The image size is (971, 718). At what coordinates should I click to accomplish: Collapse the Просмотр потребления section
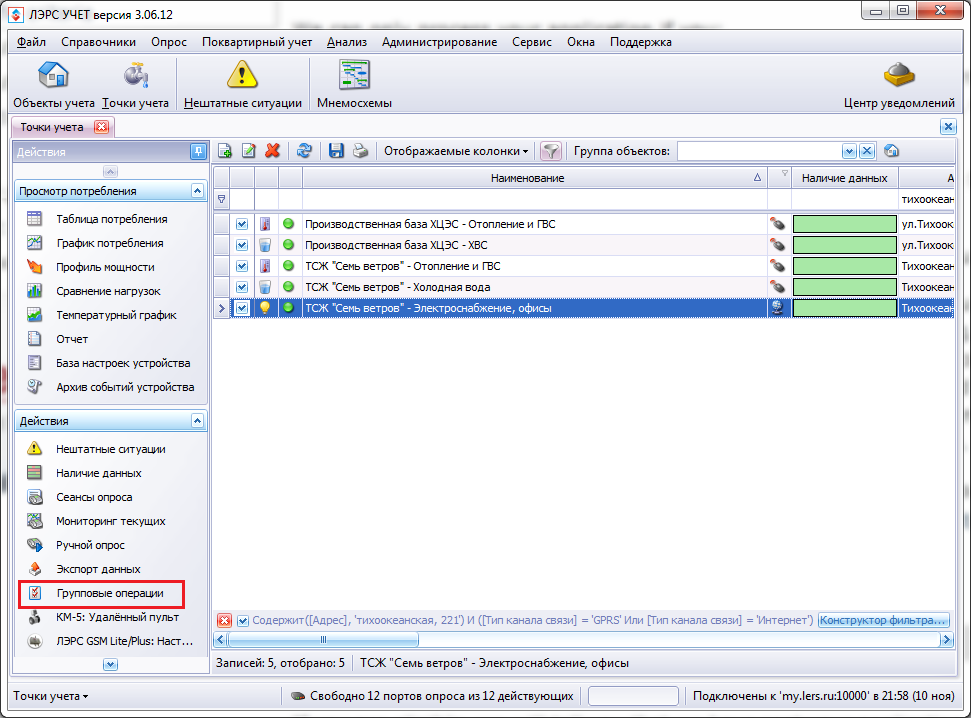coord(198,191)
